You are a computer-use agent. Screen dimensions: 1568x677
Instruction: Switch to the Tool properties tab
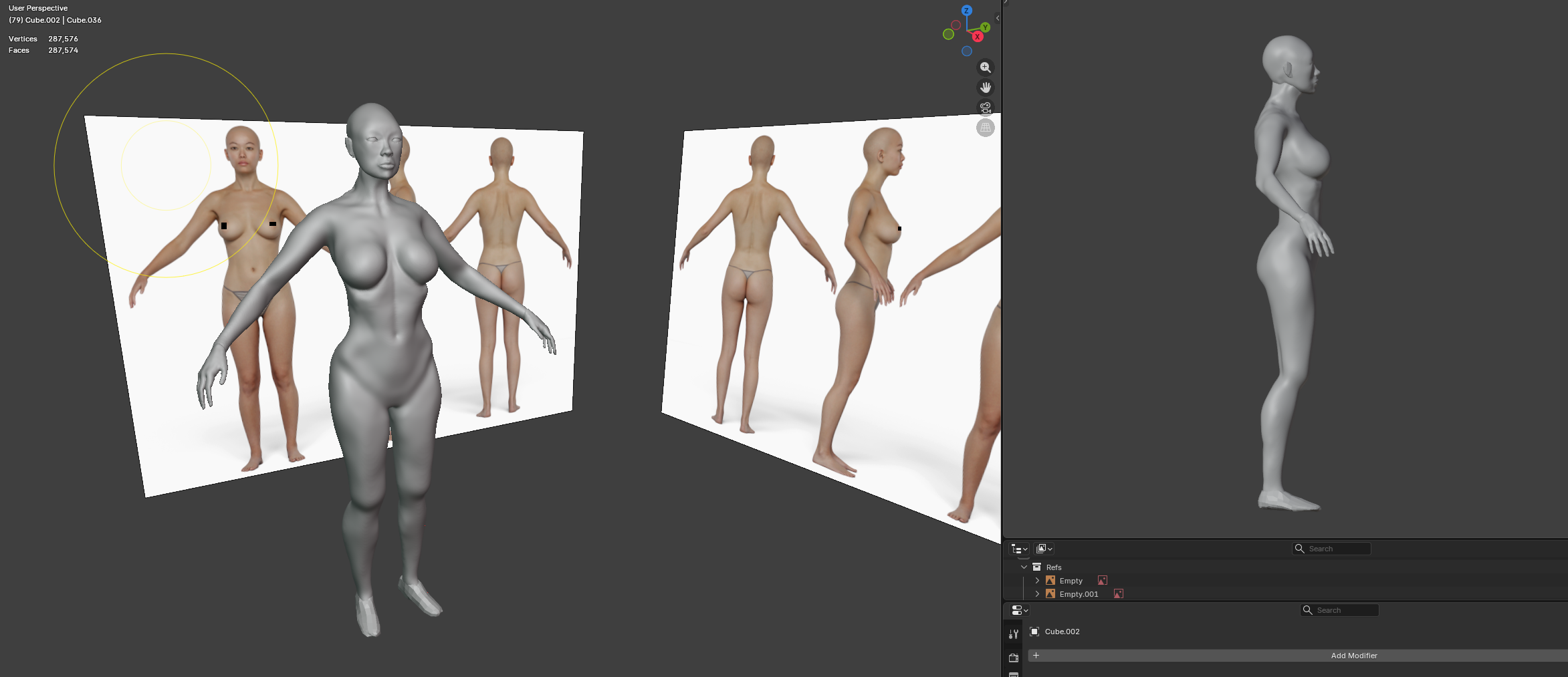1014,634
